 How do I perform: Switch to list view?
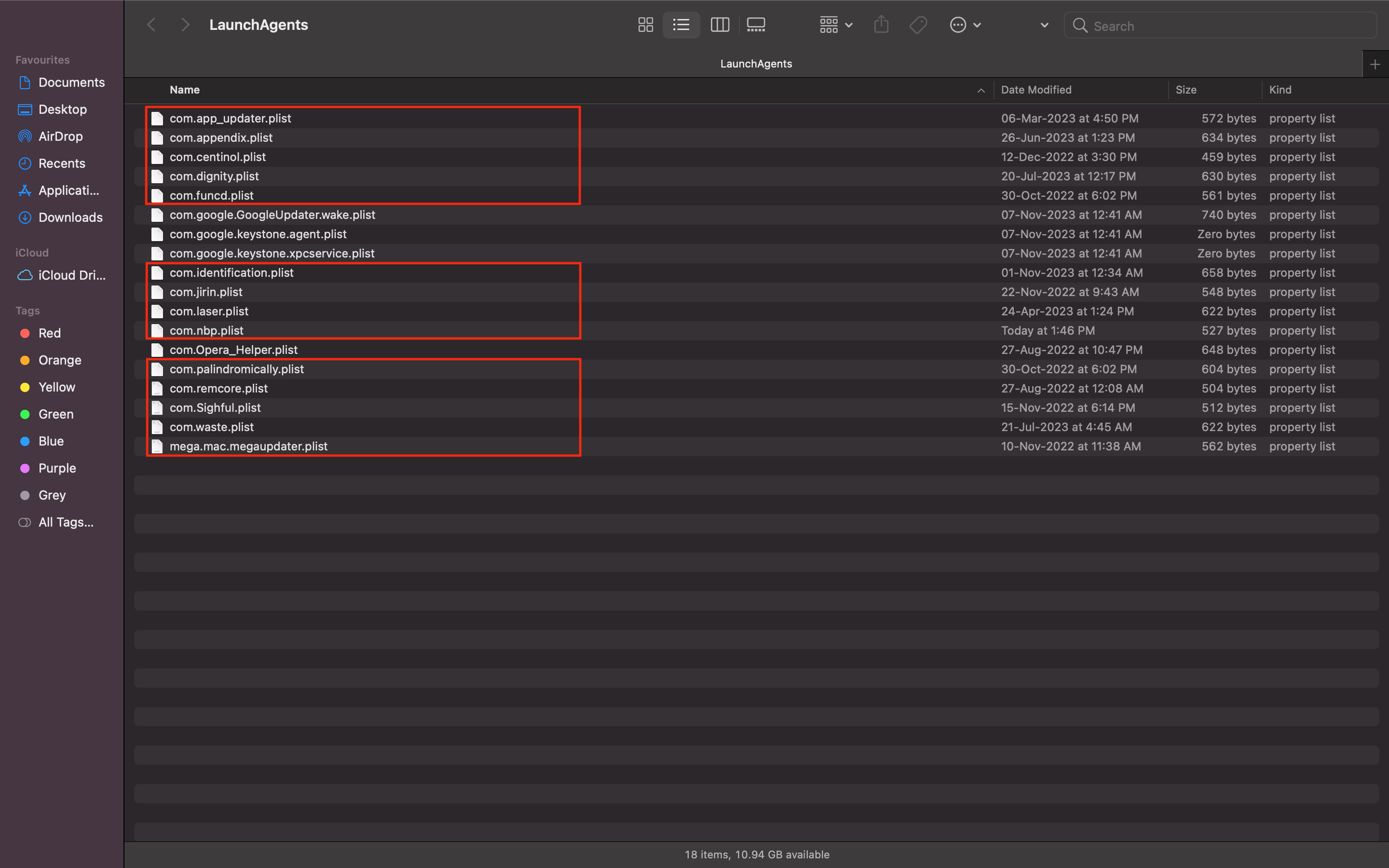[681, 25]
